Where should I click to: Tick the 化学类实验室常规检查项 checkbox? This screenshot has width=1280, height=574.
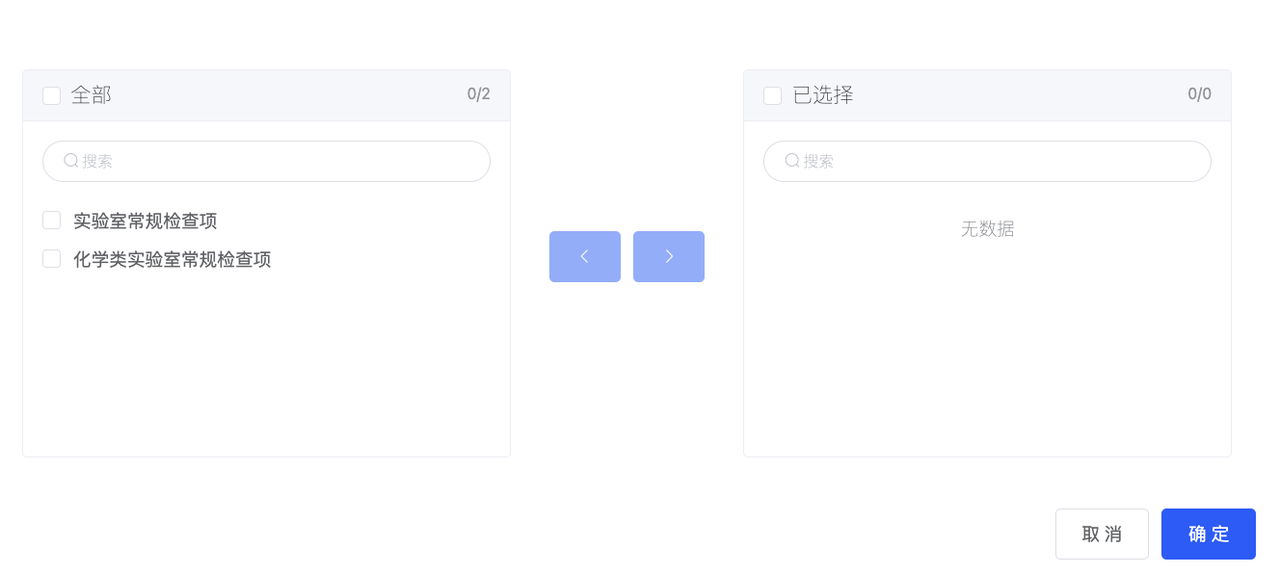click(x=52, y=259)
